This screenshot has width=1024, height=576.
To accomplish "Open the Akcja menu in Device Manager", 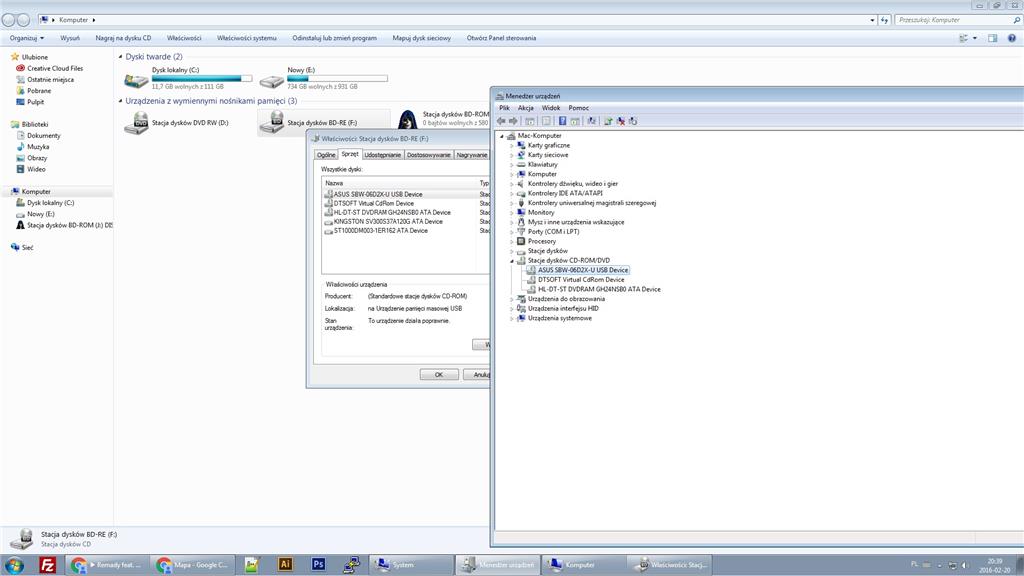I will tap(526, 108).
